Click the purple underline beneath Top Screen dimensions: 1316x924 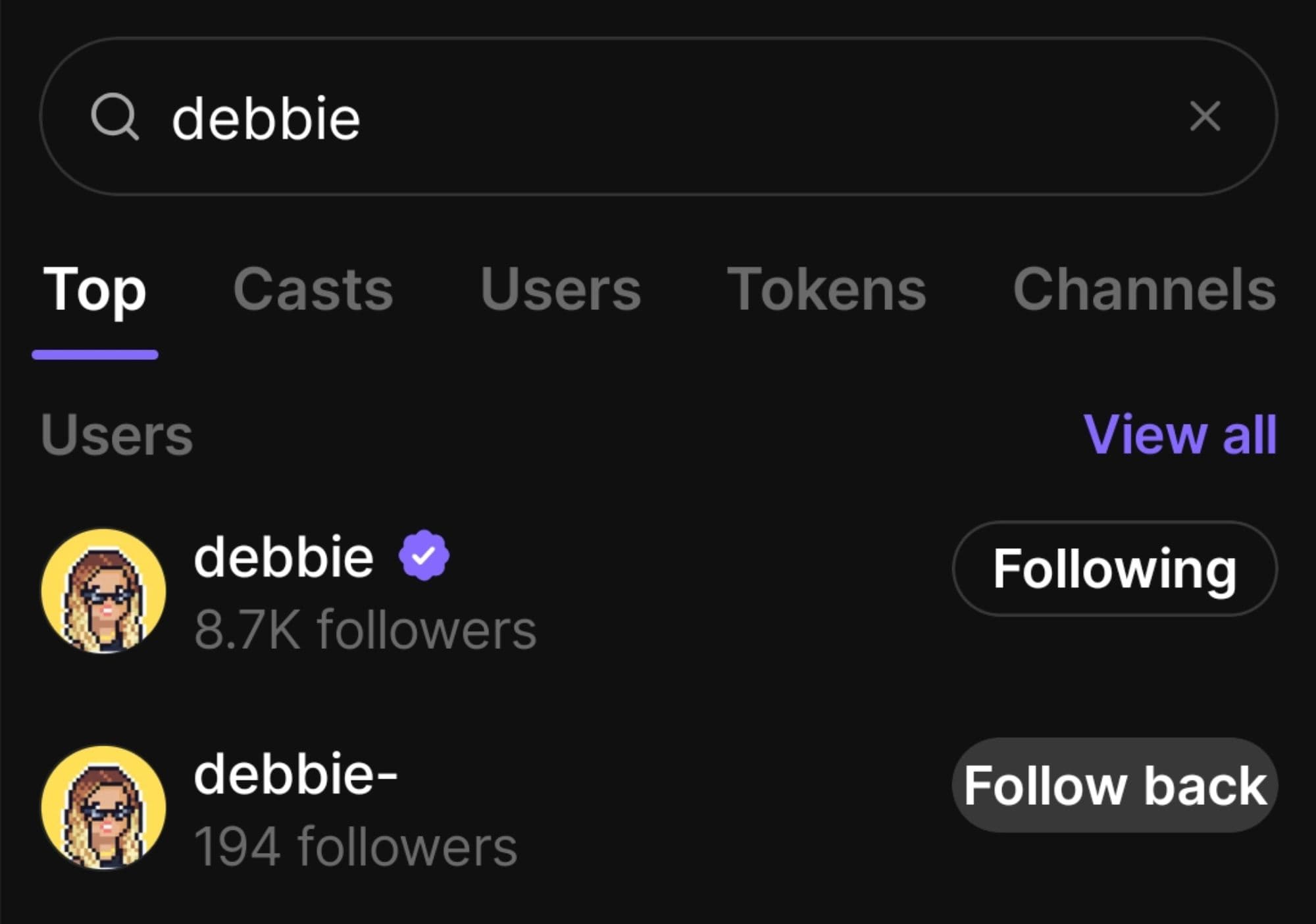click(95, 355)
